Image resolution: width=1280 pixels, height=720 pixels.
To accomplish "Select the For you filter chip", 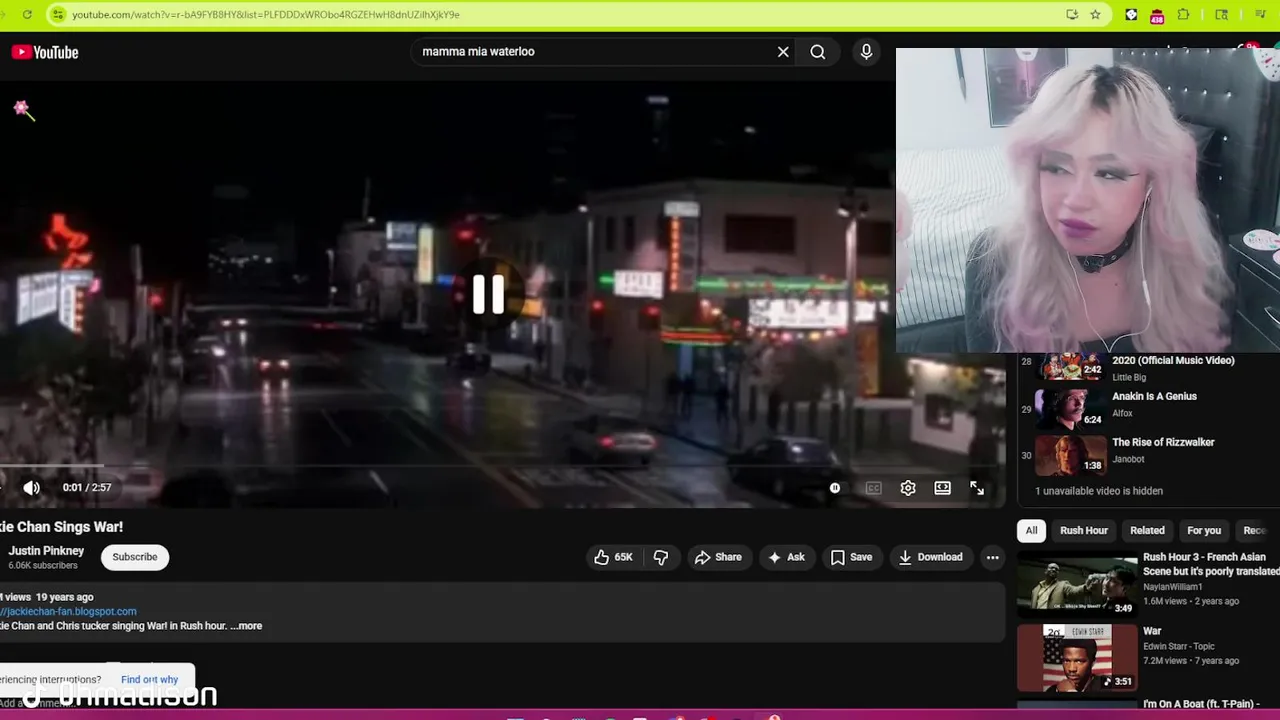I will [x=1204, y=531].
